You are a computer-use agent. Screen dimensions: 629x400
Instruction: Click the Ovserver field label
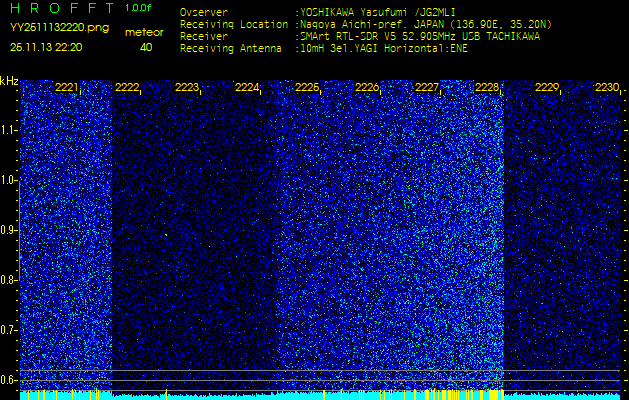[x=204, y=12]
